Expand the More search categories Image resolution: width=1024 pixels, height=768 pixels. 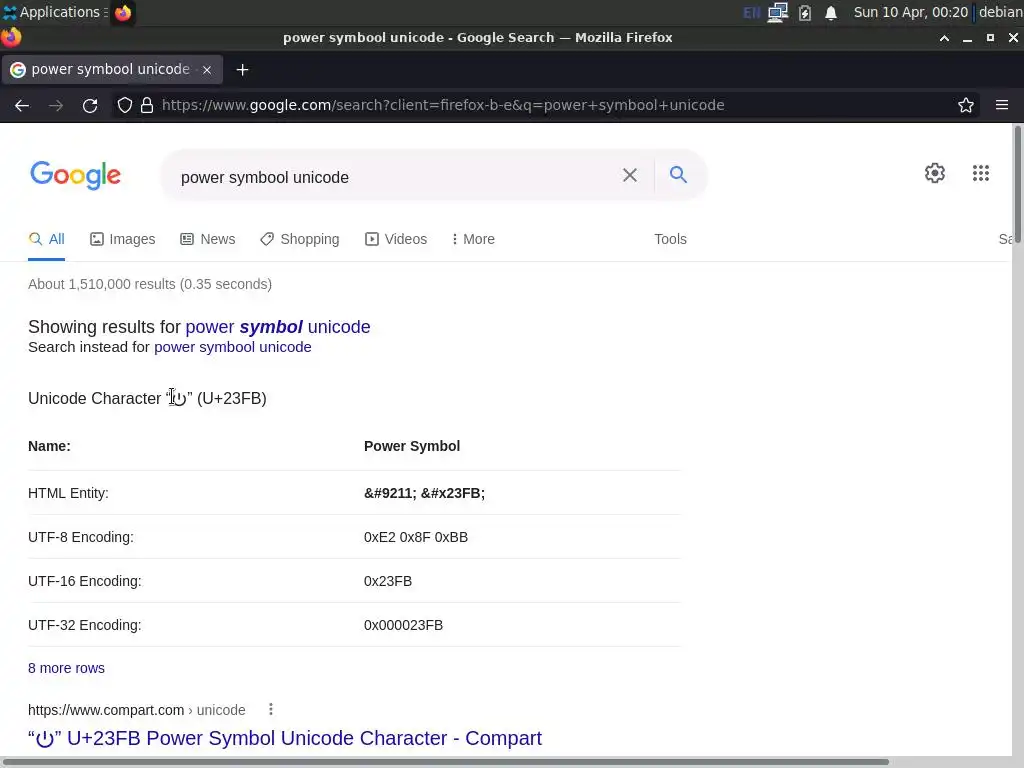click(x=473, y=239)
